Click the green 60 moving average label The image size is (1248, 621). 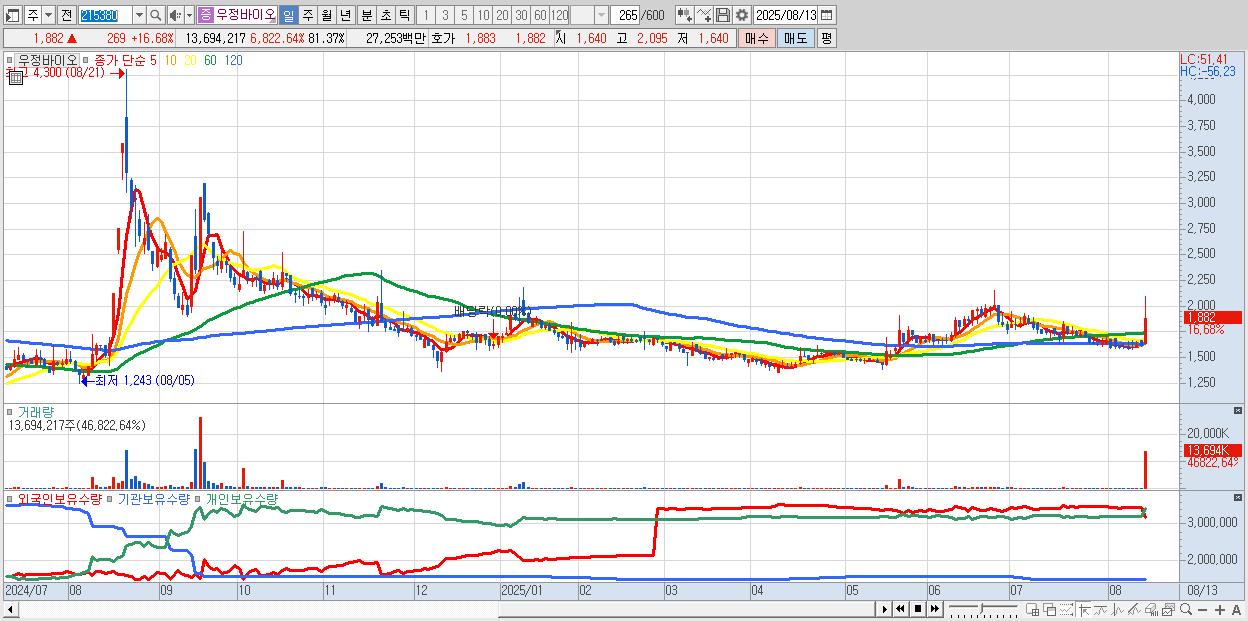[x=210, y=60]
